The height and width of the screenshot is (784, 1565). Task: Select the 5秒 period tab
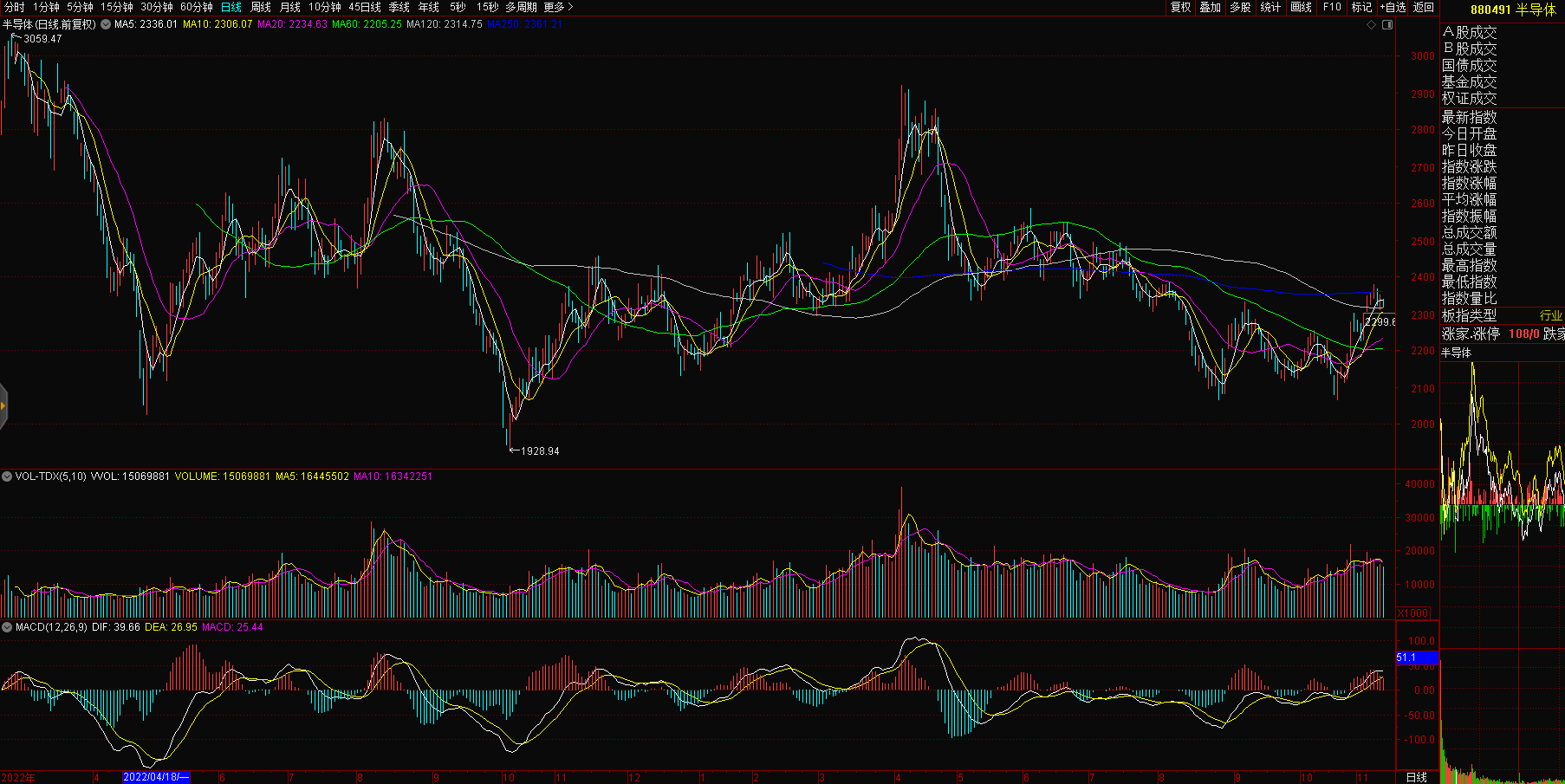[x=458, y=7]
